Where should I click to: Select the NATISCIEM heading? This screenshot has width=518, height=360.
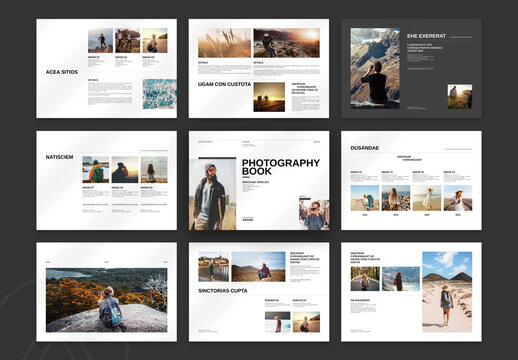coord(59,157)
